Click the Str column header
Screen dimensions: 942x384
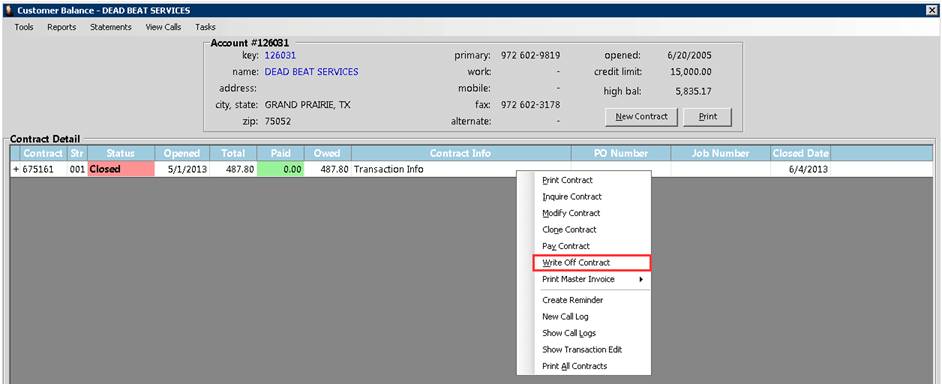[76, 153]
